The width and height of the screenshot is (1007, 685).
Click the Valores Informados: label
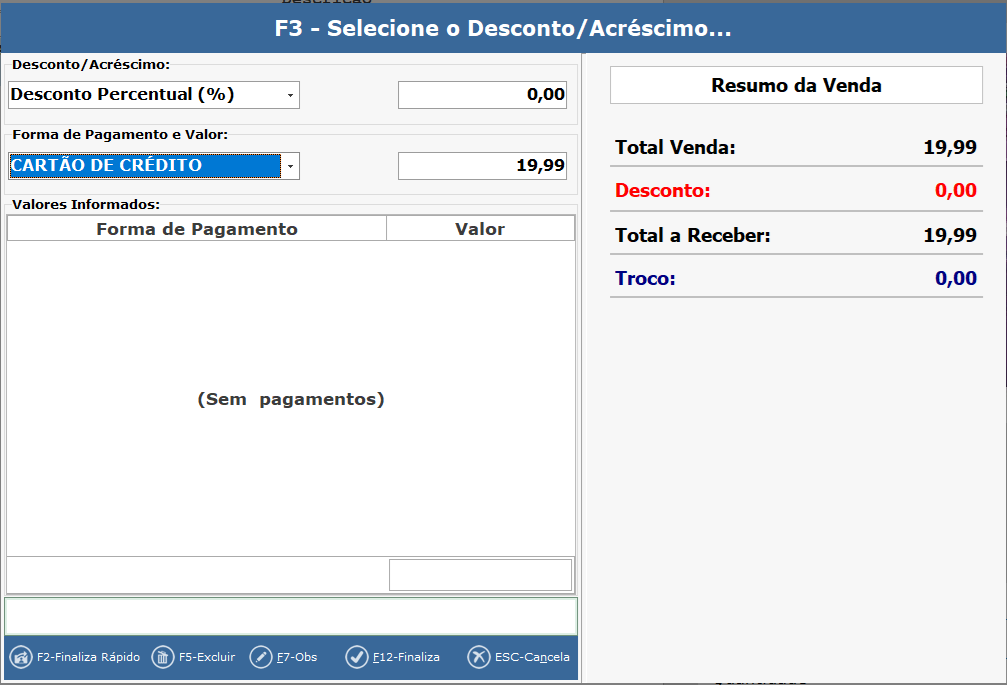pyautogui.click(x=86, y=205)
